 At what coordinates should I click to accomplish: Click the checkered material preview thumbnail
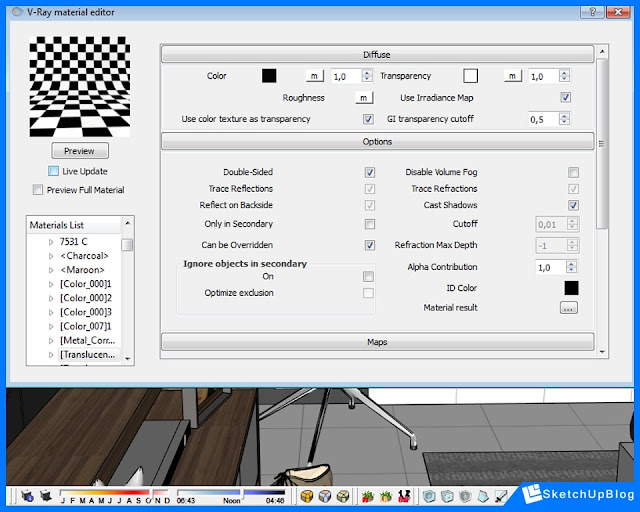(80, 86)
